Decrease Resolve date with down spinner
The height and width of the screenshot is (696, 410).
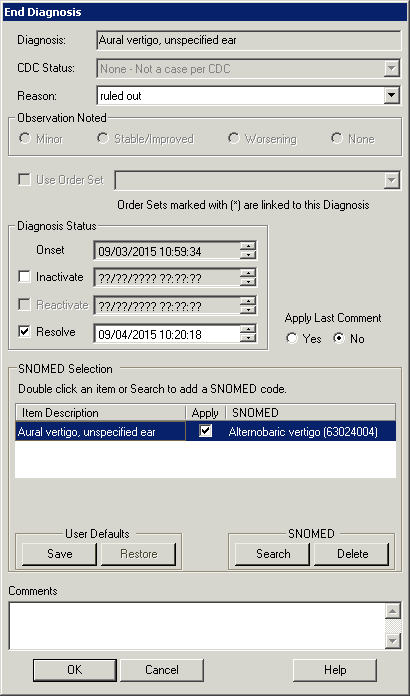click(248, 338)
